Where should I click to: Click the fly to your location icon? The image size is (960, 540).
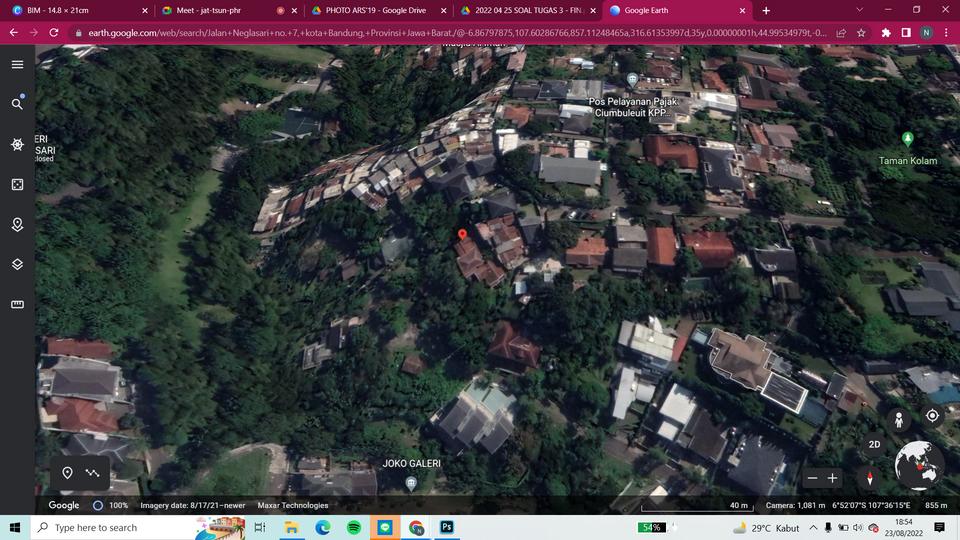coord(932,416)
